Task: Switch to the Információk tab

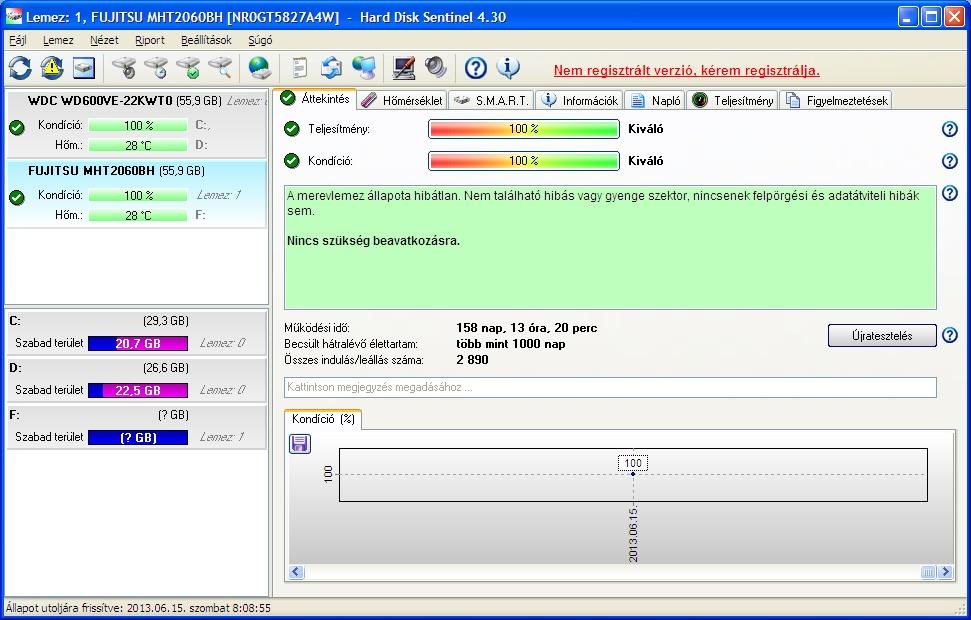Action: point(579,100)
